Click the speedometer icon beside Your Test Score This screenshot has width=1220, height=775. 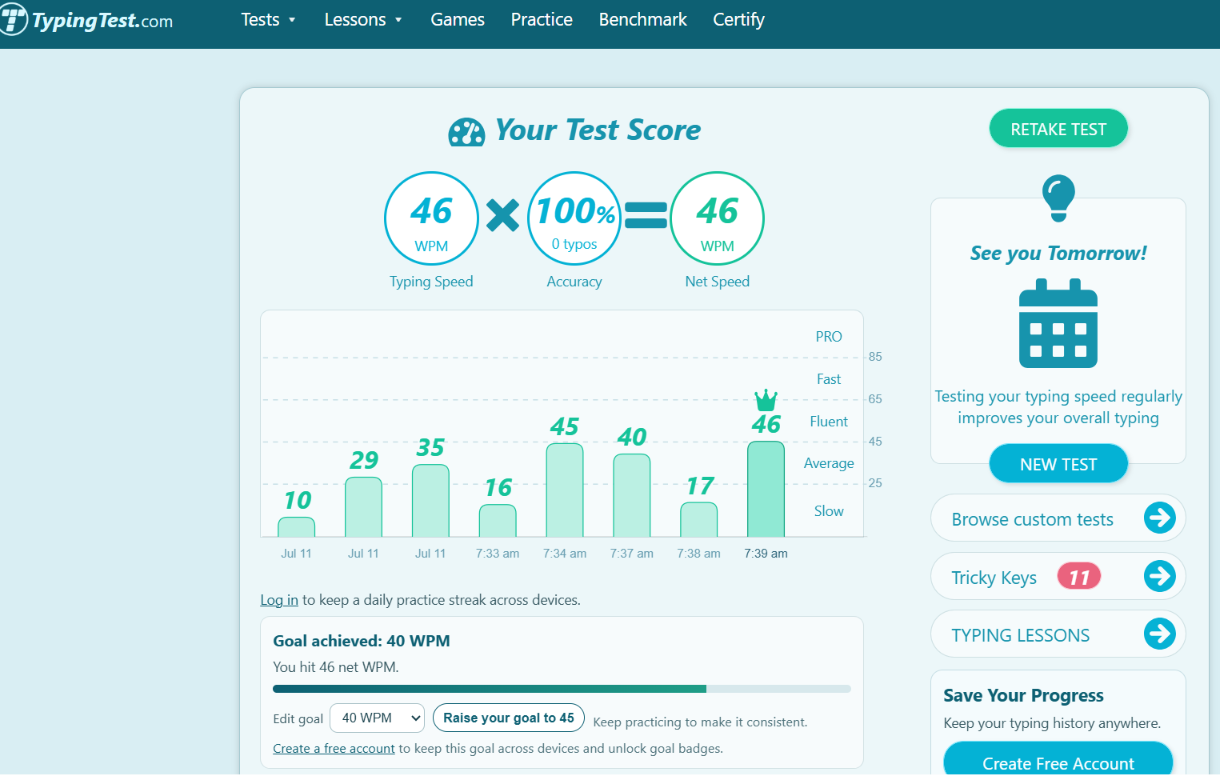466,131
